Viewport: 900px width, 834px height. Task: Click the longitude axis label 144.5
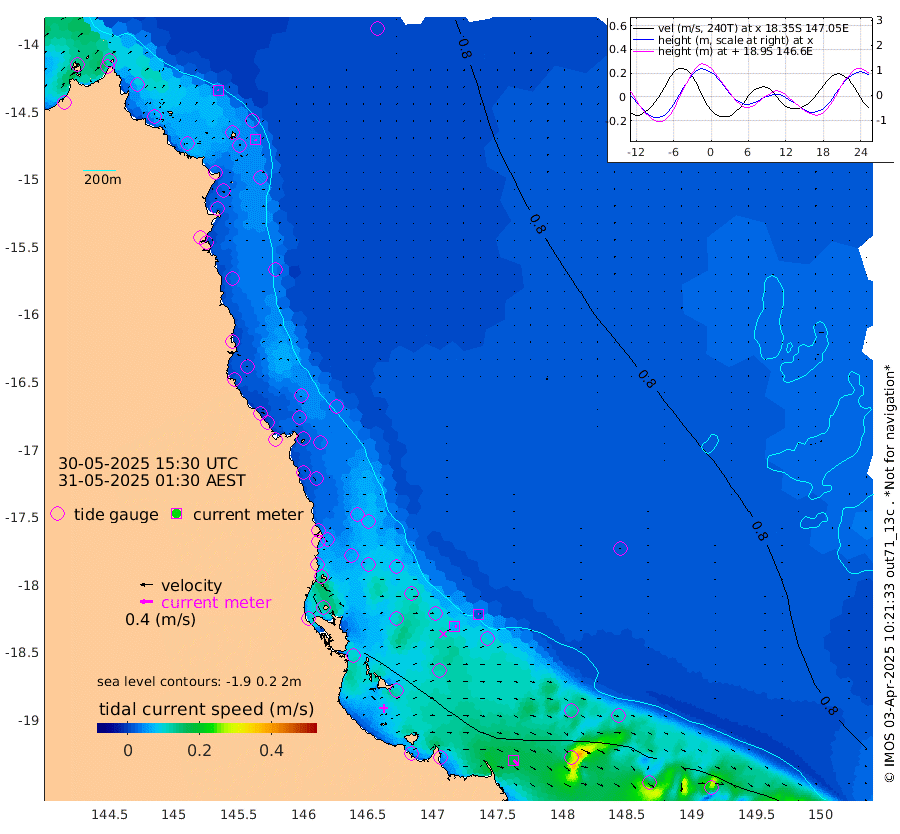coord(109,814)
